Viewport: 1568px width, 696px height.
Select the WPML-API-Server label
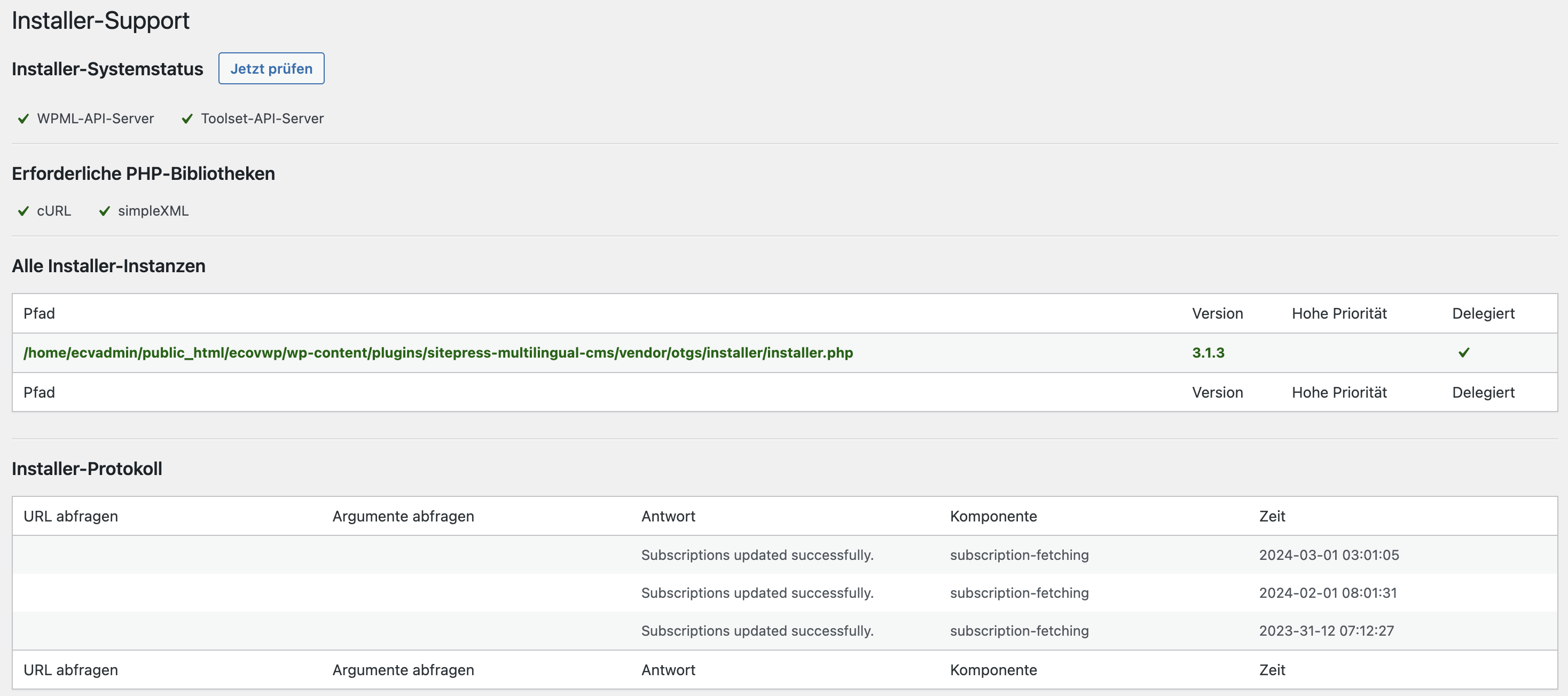coord(96,118)
